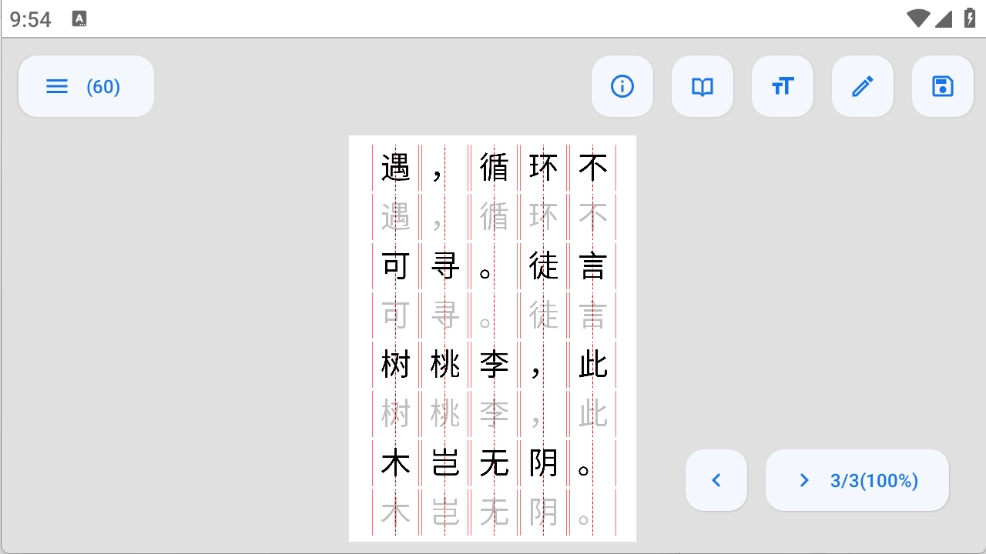Click the info circle icon
986x554 pixels.
622,87
